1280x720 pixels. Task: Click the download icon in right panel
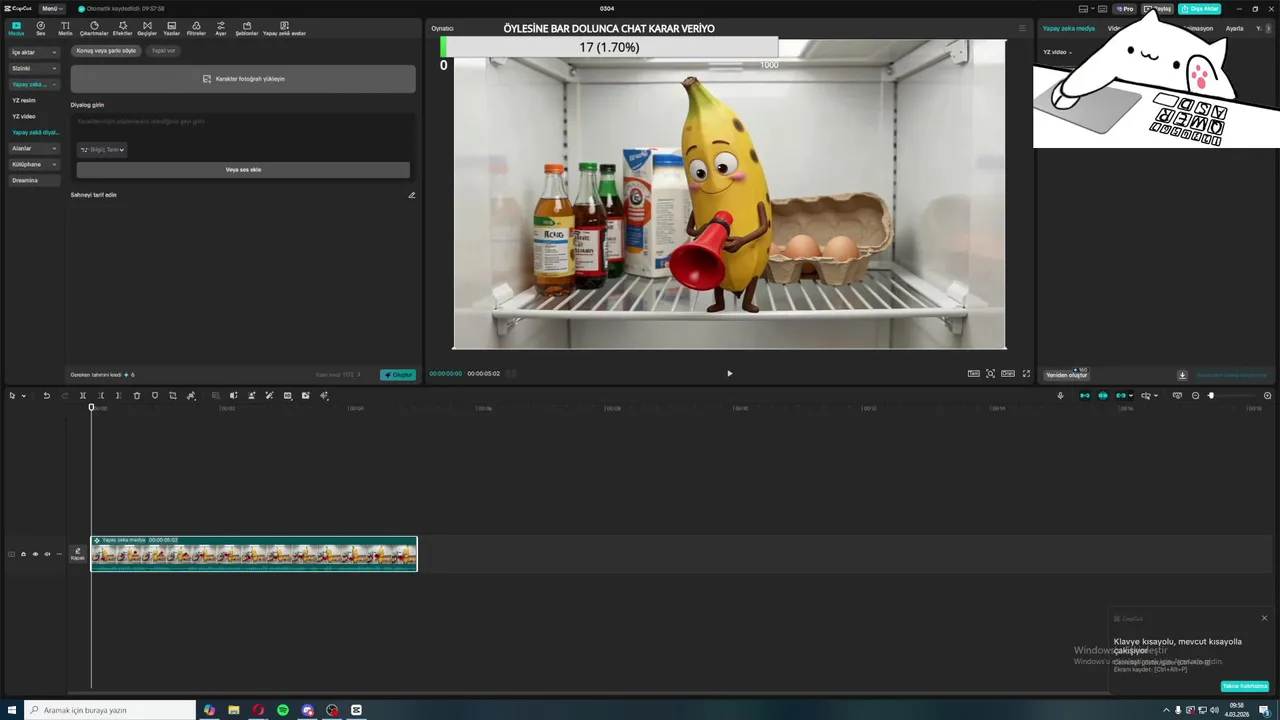click(x=1182, y=375)
